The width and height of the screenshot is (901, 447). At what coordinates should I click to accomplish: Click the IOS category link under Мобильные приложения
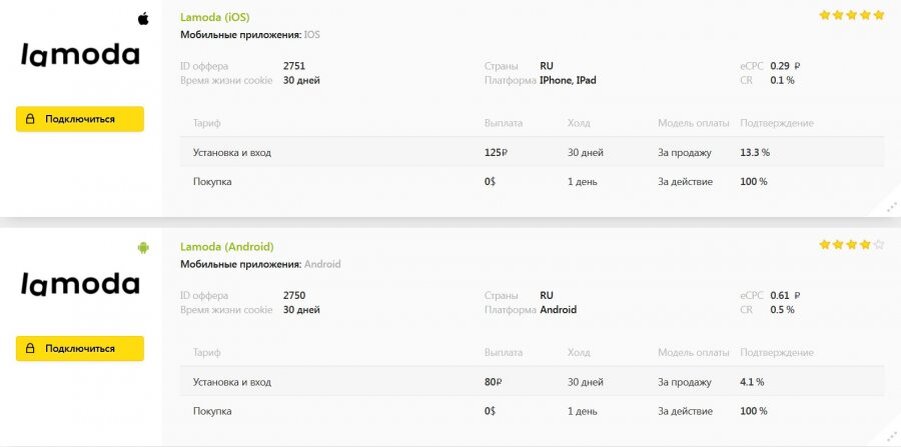pos(312,35)
